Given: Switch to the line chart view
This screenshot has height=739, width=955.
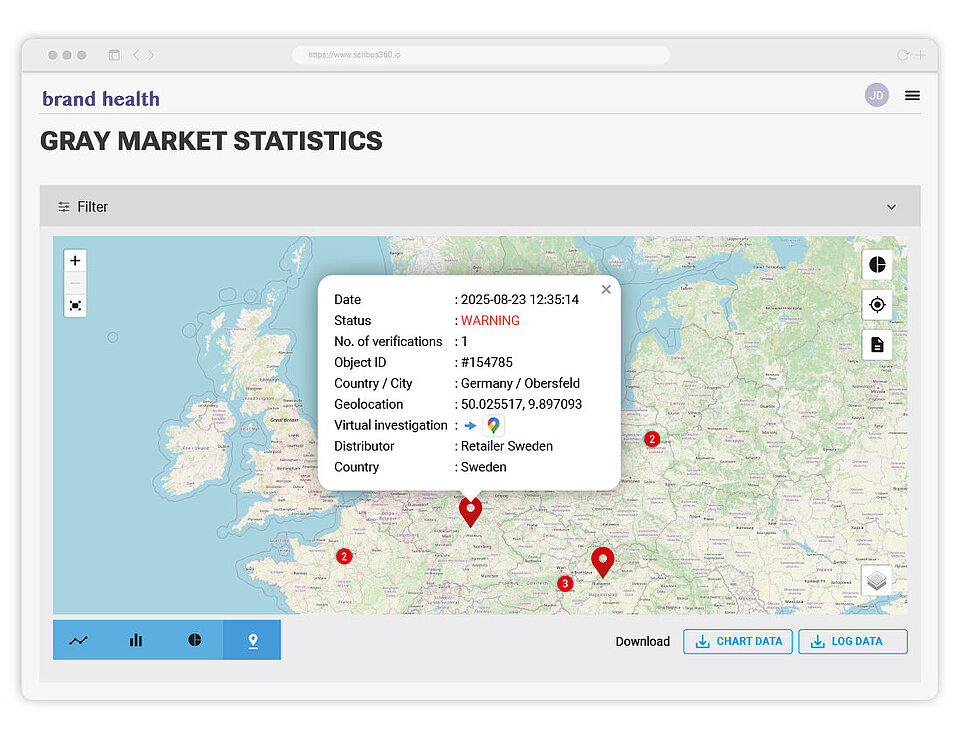Looking at the screenshot, I should 79,640.
